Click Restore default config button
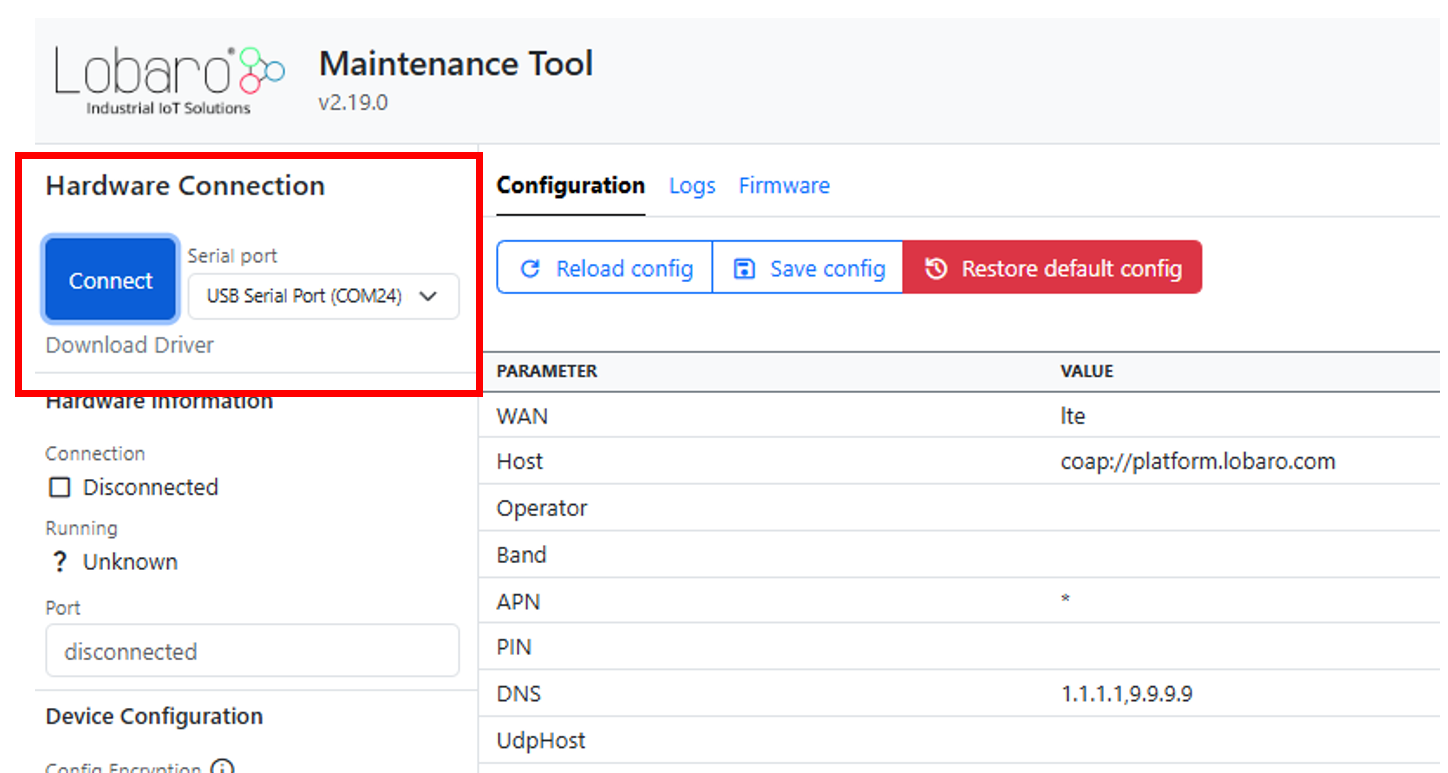 click(1052, 267)
